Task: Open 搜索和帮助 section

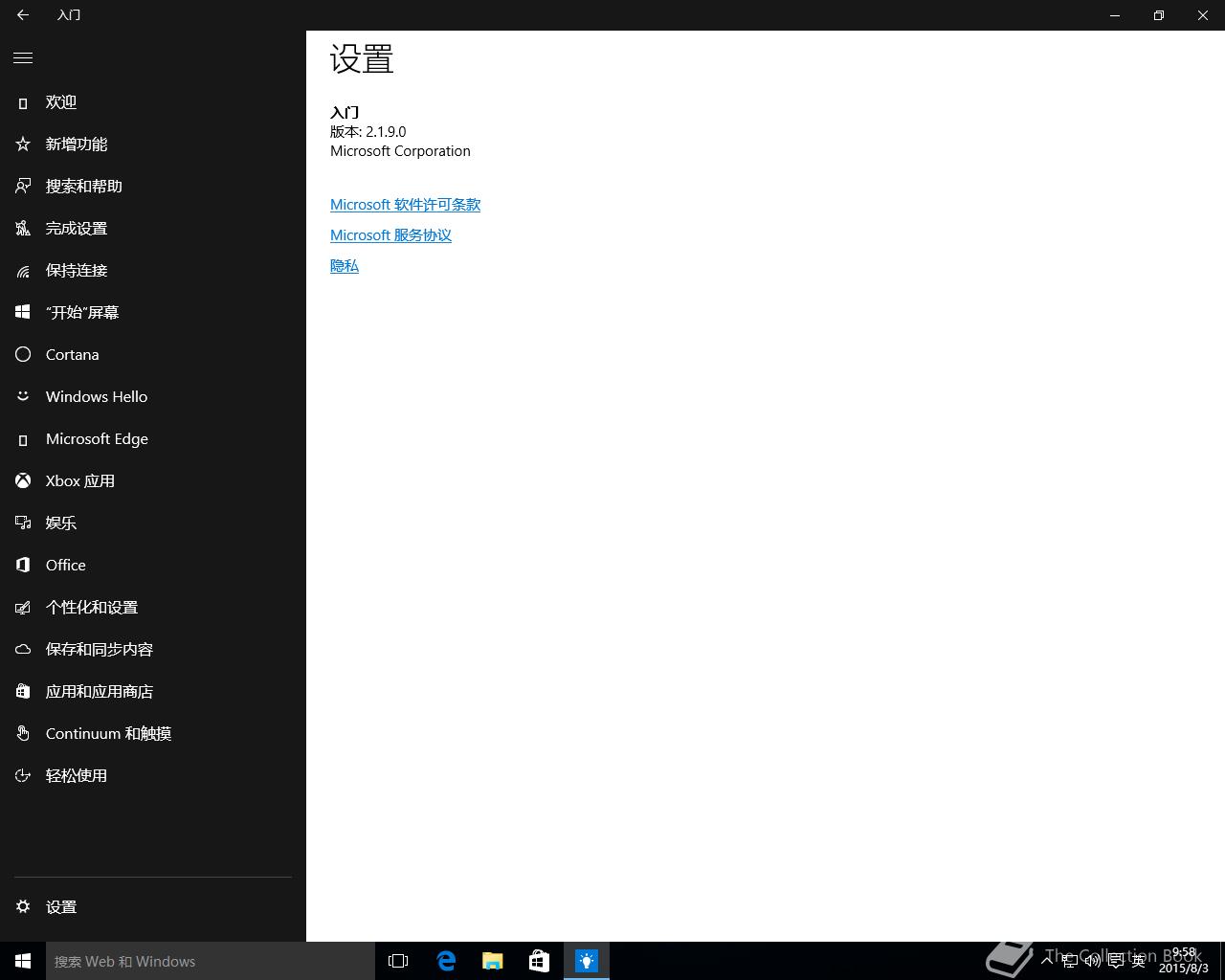Action: point(153,187)
